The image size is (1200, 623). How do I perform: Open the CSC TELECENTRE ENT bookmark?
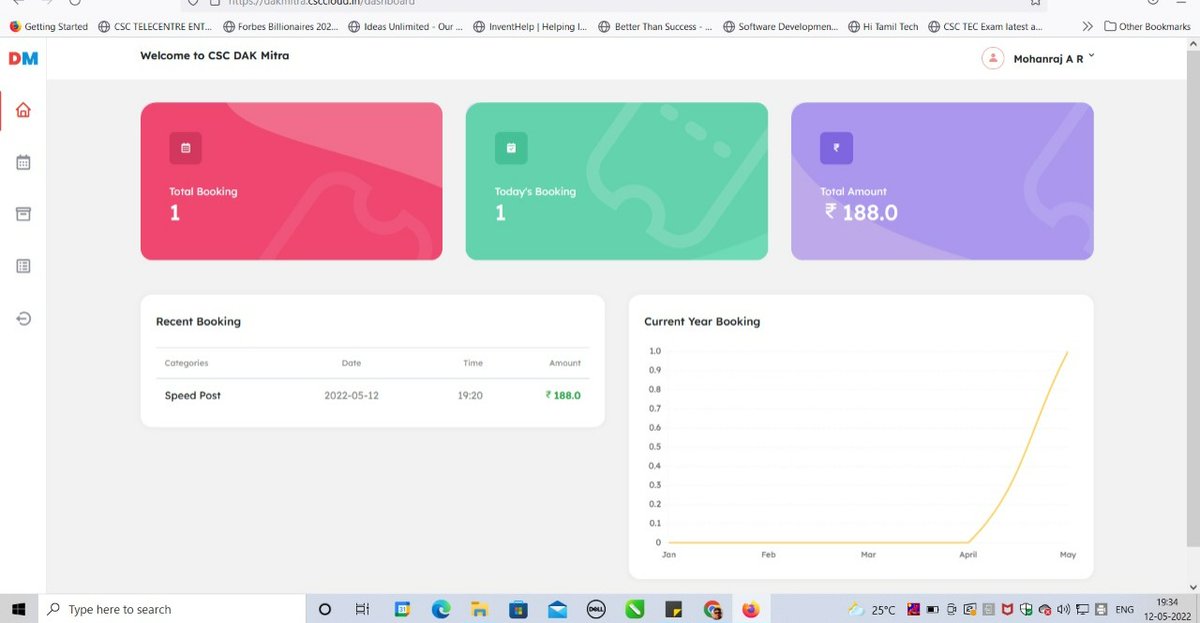155,27
